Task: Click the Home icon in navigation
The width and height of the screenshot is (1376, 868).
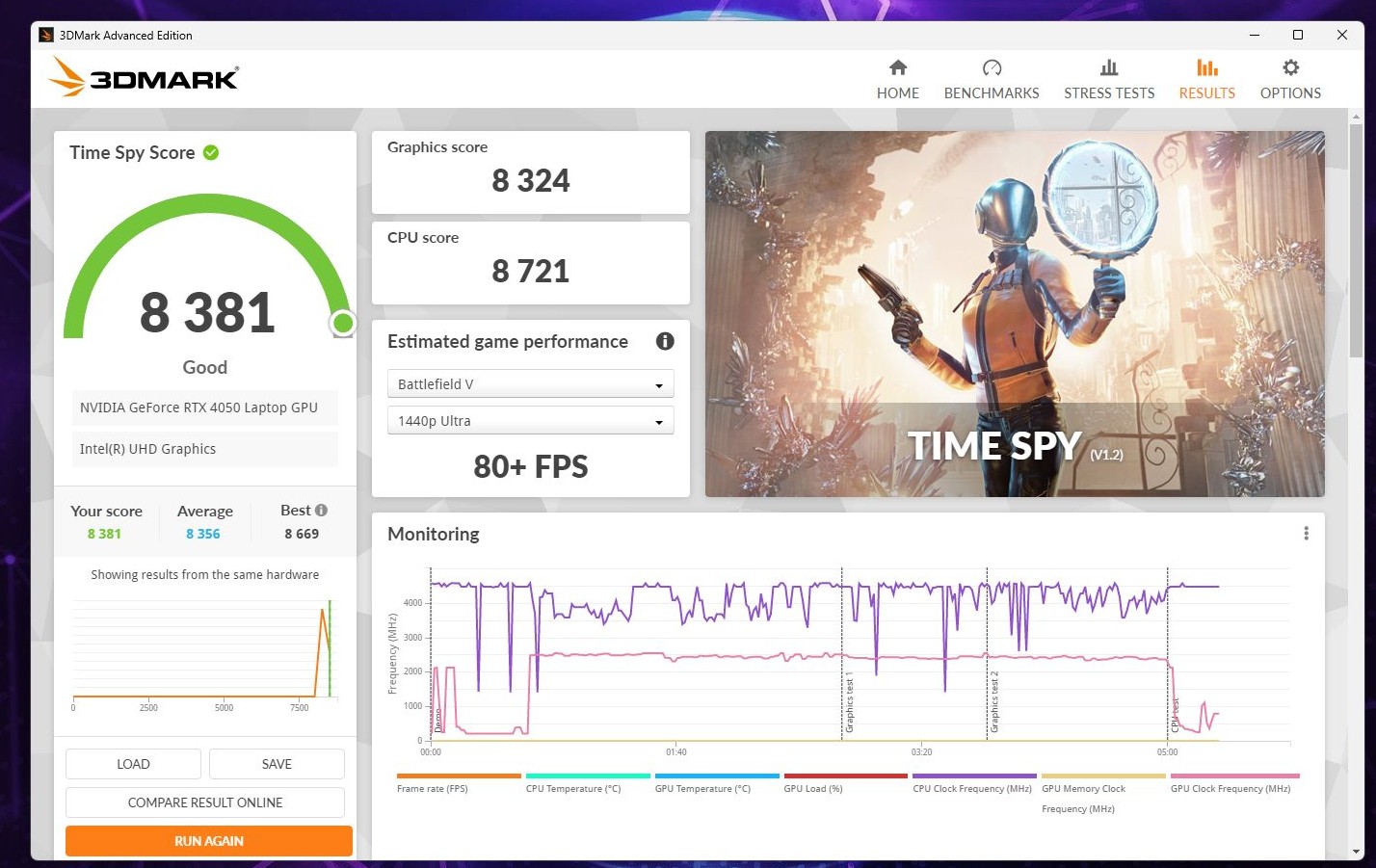Action: coord(897,68)
